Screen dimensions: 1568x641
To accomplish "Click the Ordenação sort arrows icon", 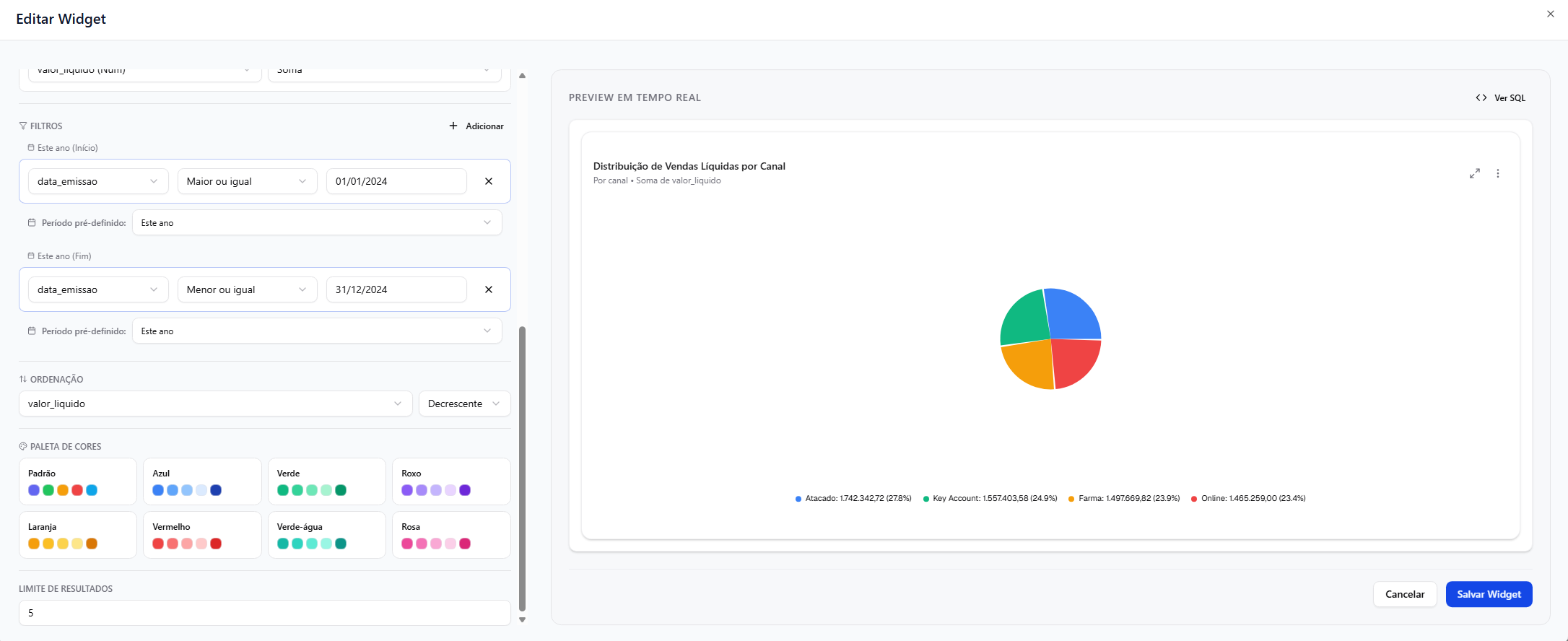I will (x=23, y=379).
